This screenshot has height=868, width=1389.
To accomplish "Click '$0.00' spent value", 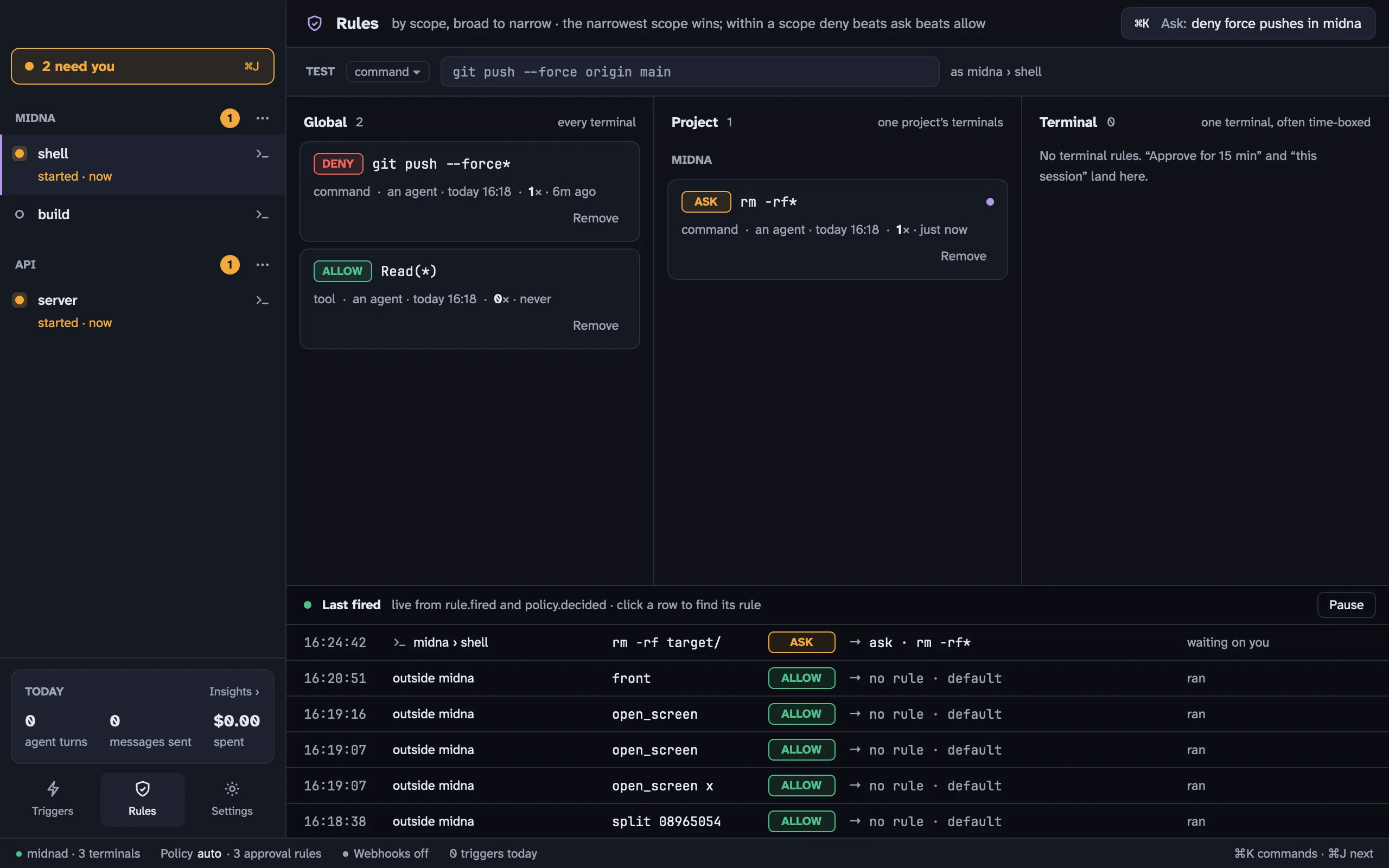I will click(x=237, y=720).
